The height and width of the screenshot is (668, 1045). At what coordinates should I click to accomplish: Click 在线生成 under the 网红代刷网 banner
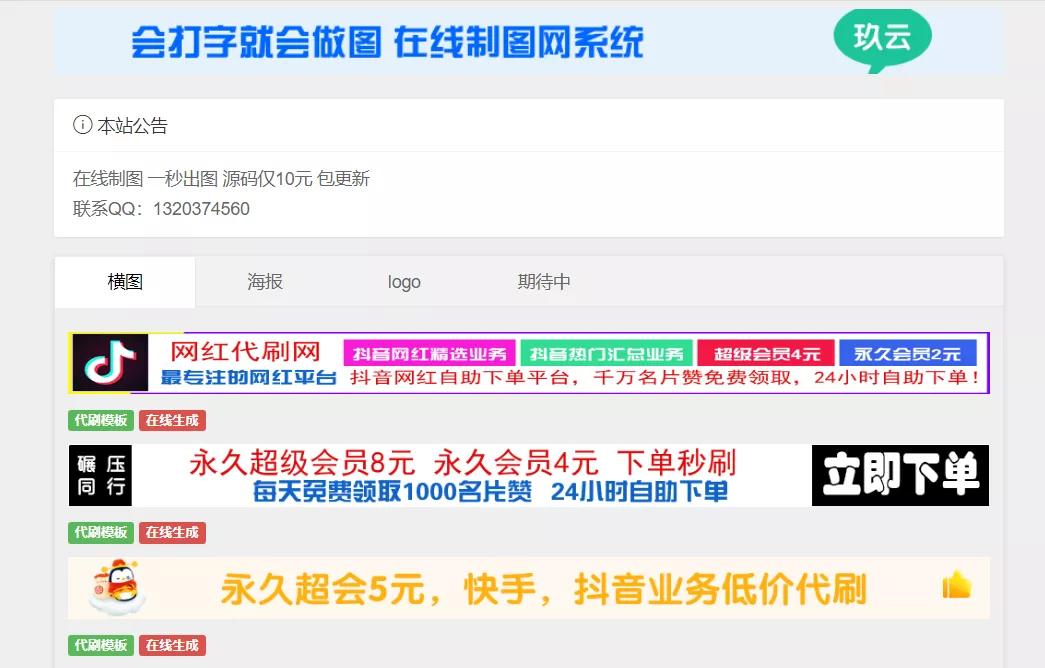click(172, 421)
